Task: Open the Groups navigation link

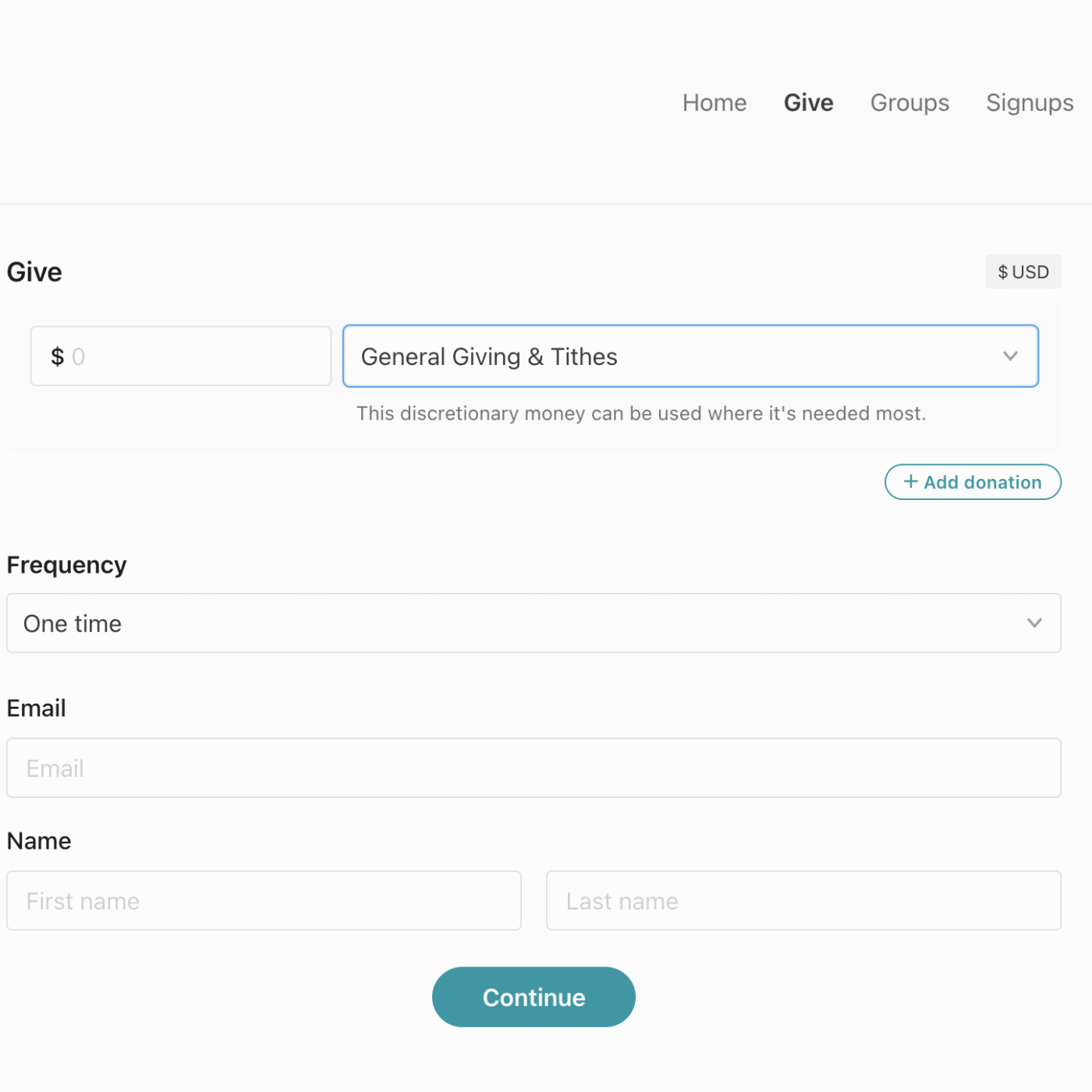Action: (909, 103)
